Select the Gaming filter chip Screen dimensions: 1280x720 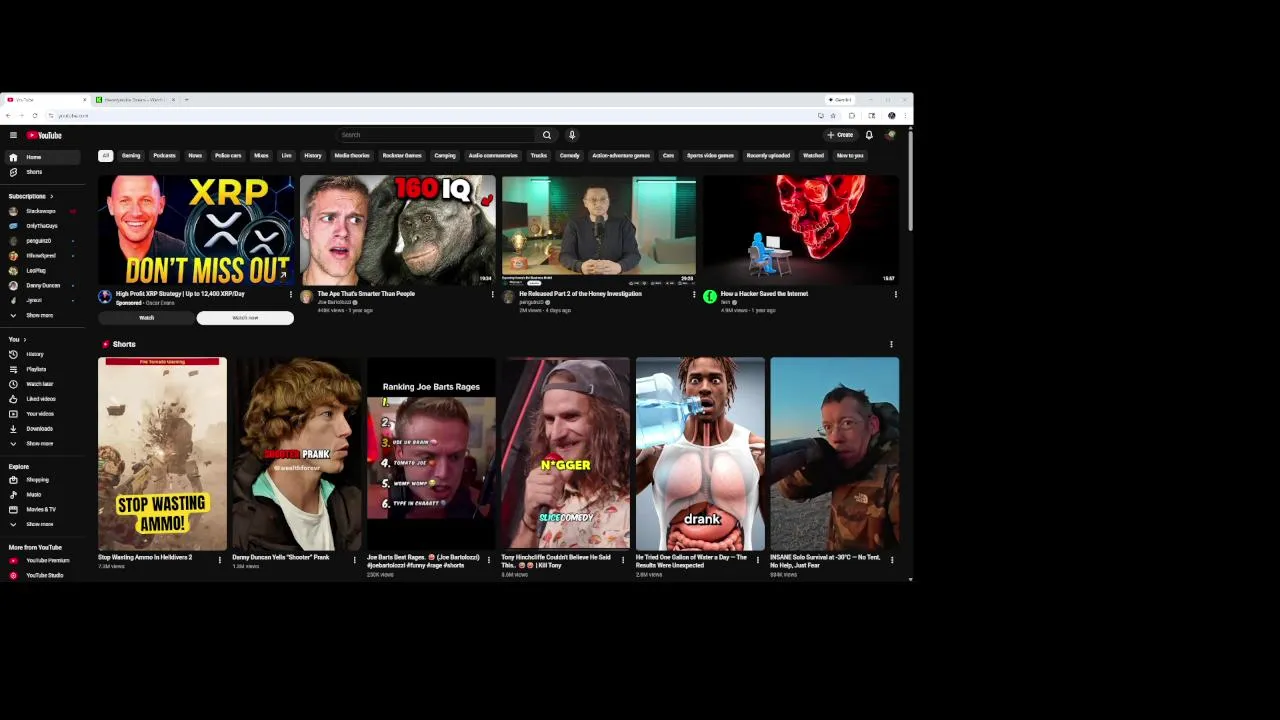[131, 155]
